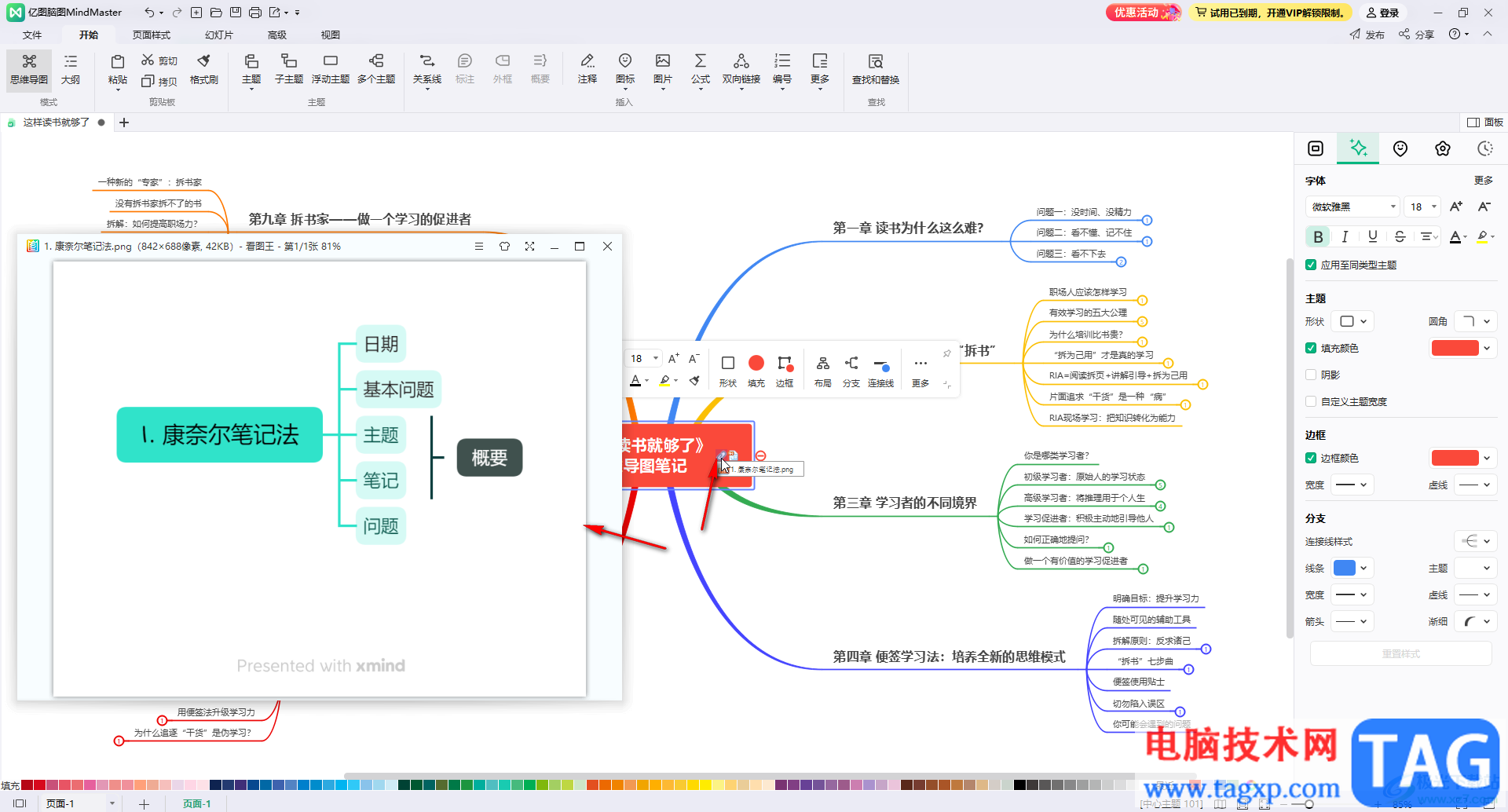The height and width of the screenshot is (812, 1508).
Task: Toggle 应用至同类型主题 checkbox
Action: [1311, 265]
